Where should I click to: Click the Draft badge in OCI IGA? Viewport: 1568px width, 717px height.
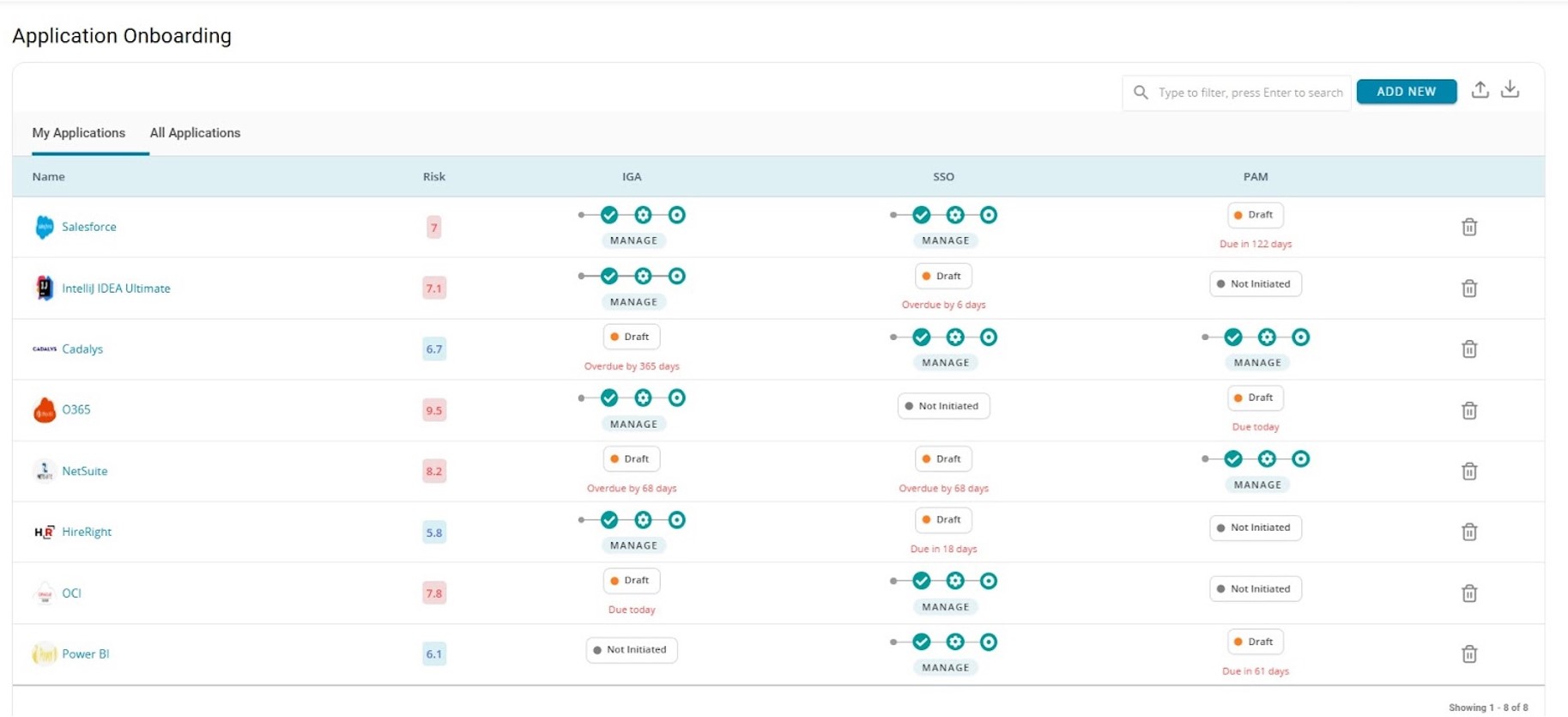(x=632, y=580)
